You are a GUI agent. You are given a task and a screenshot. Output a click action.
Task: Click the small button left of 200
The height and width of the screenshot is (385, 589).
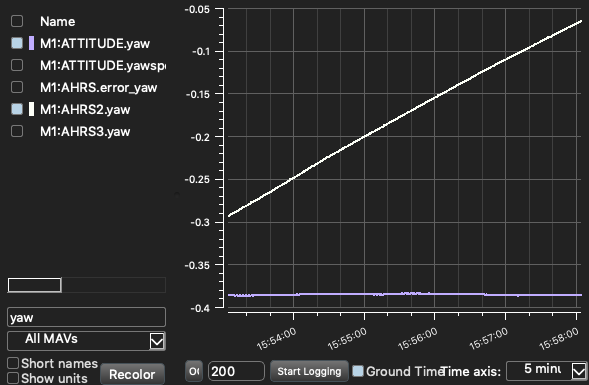pos(194,371)
